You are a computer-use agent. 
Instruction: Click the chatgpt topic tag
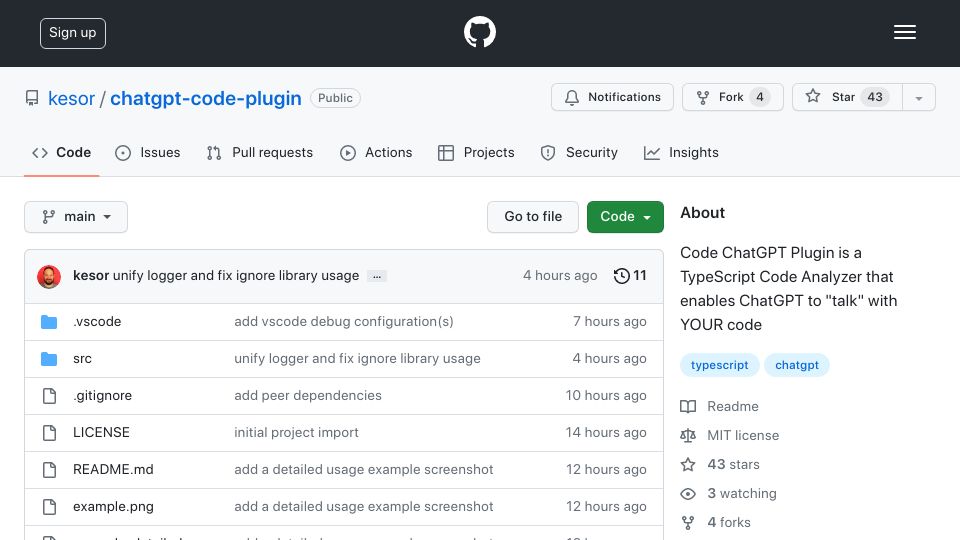coord(797,365)
